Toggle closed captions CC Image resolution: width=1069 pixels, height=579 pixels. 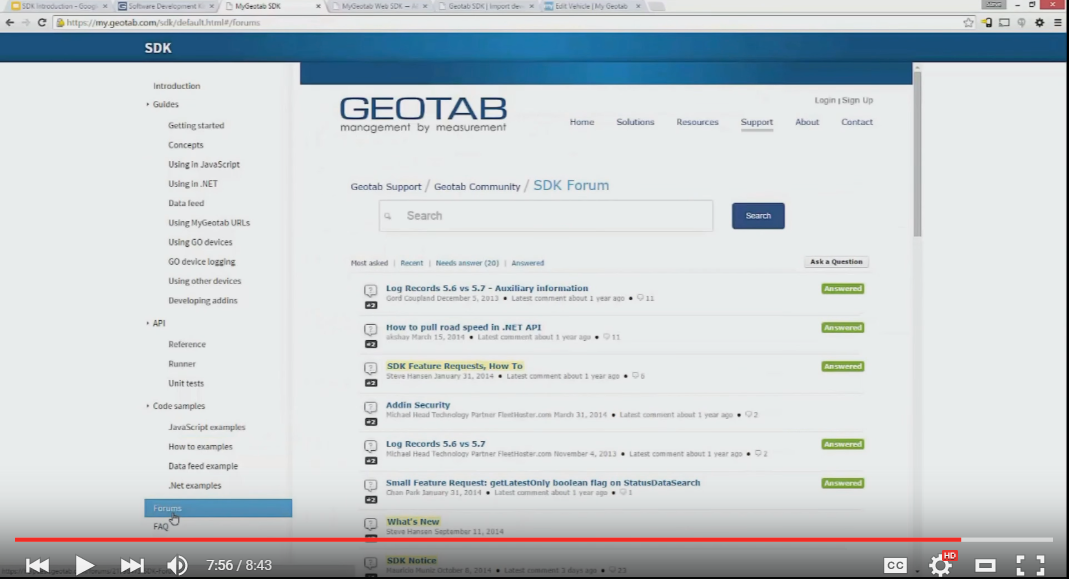tap(895, 565)
